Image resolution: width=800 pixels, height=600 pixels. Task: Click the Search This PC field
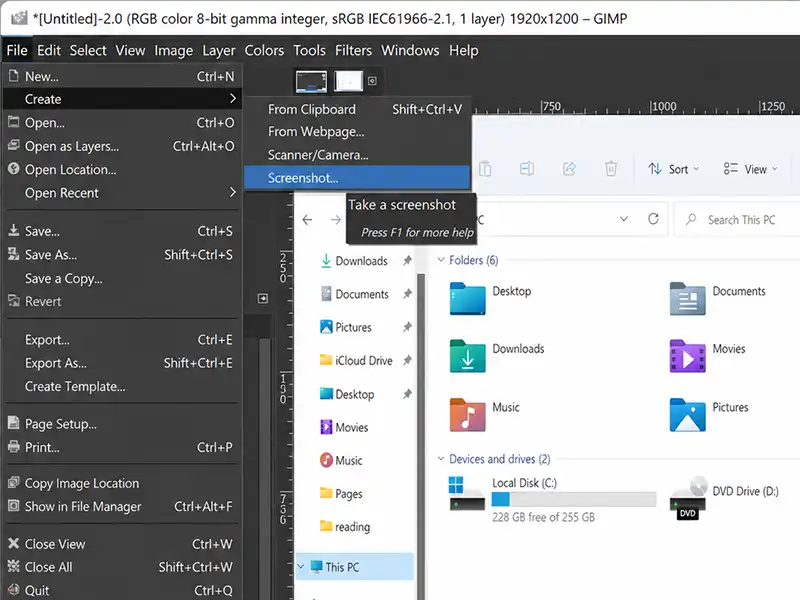click(x=737, y=220)
